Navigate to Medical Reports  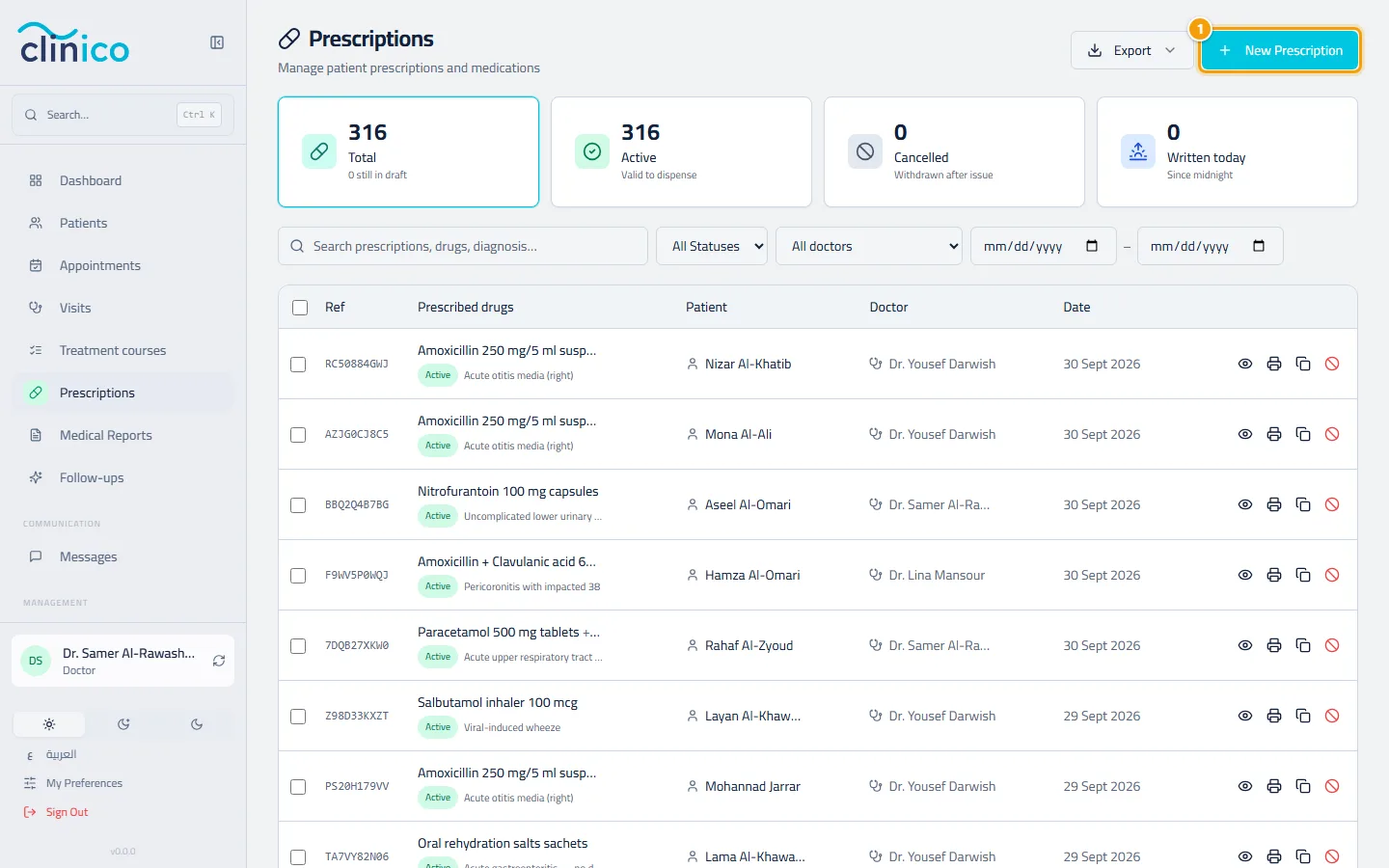(x=123, y=435)
